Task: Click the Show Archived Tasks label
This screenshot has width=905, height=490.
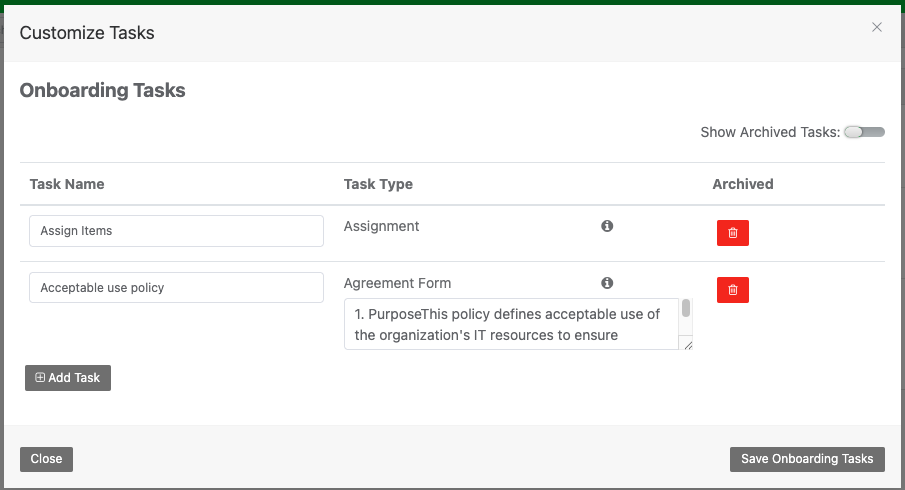Action: tap(770, 132)
